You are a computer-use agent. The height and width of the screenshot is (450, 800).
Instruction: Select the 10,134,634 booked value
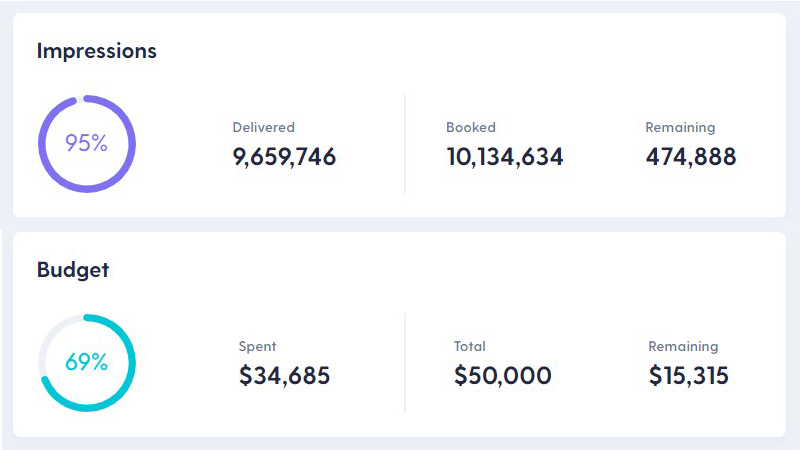504,157
